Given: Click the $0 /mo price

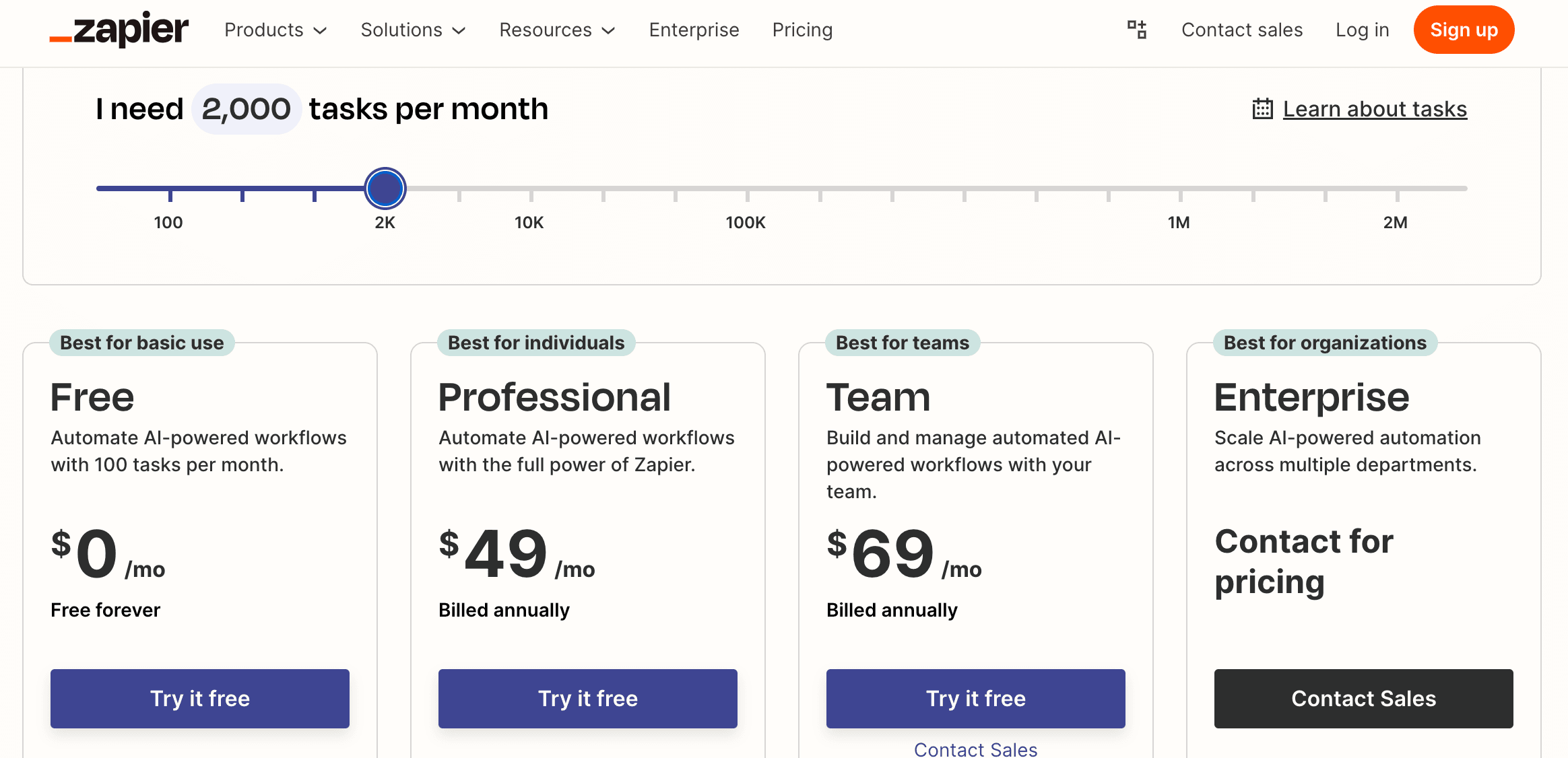Looking at the screenshot, I should point(108,553).
